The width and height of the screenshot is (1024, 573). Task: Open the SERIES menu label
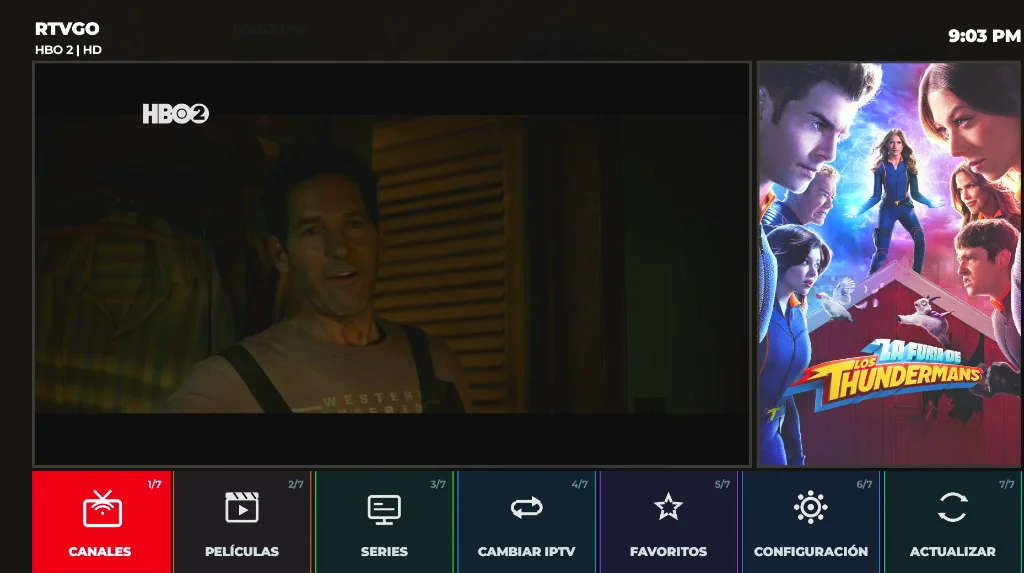pyautogui.click(x=384, y=551)
